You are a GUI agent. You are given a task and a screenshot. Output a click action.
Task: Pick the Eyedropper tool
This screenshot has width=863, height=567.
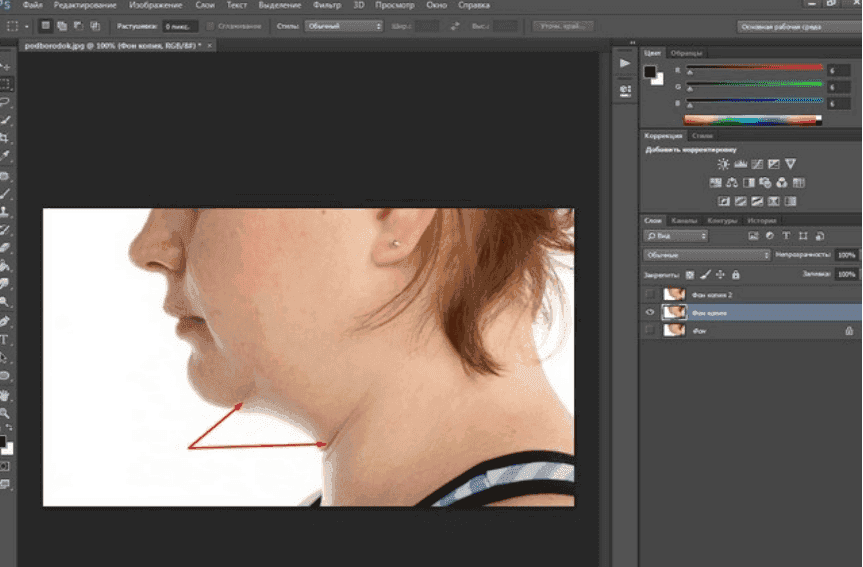[x=6, y=155]
